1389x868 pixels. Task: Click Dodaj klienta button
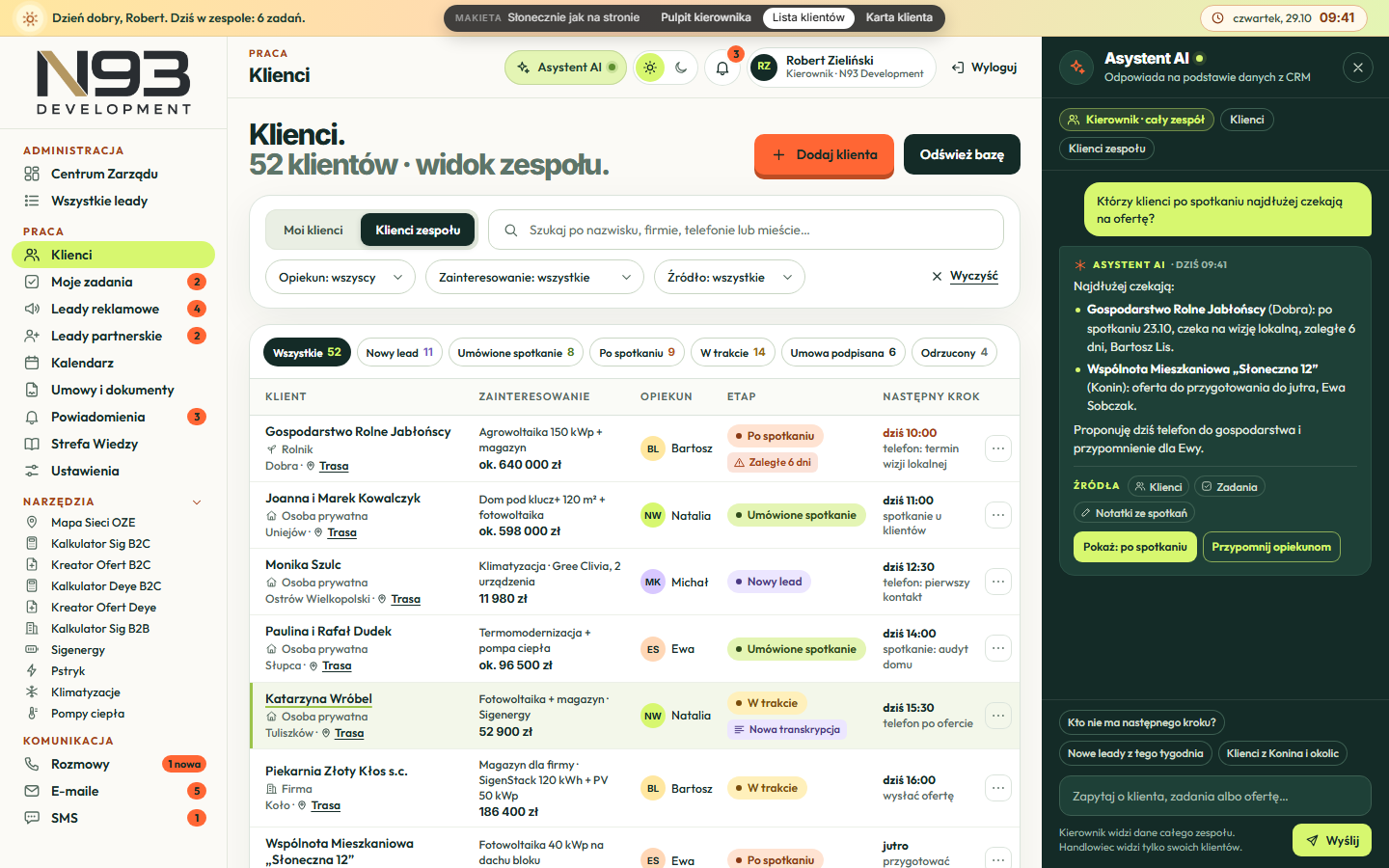pos(825,154)
